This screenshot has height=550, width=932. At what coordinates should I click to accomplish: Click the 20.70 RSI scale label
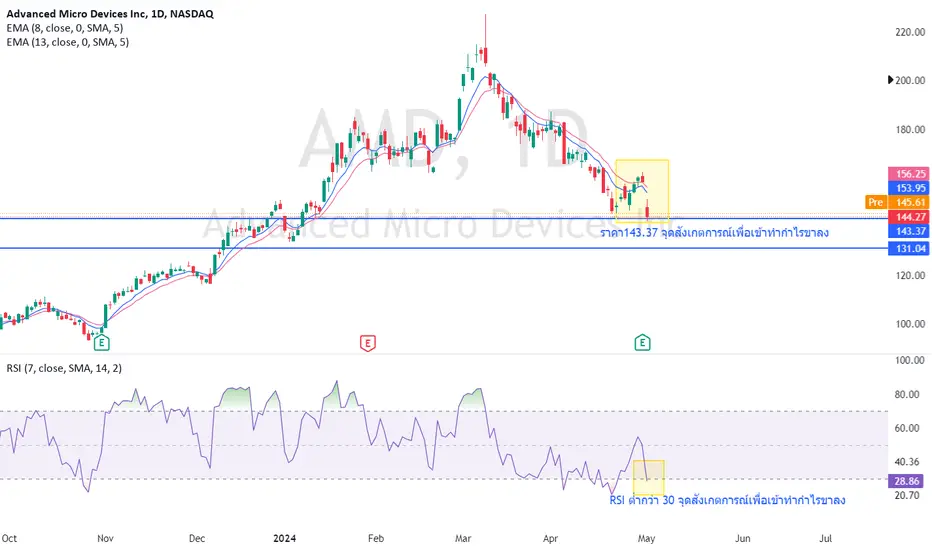pyautogui.click(x=907, y=495)
